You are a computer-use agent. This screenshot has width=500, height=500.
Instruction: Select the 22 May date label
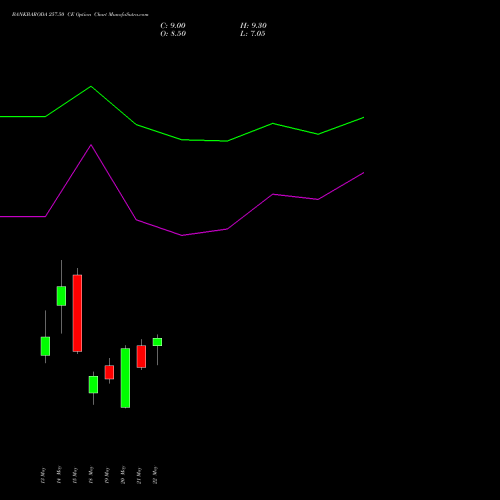coord(155,475)
